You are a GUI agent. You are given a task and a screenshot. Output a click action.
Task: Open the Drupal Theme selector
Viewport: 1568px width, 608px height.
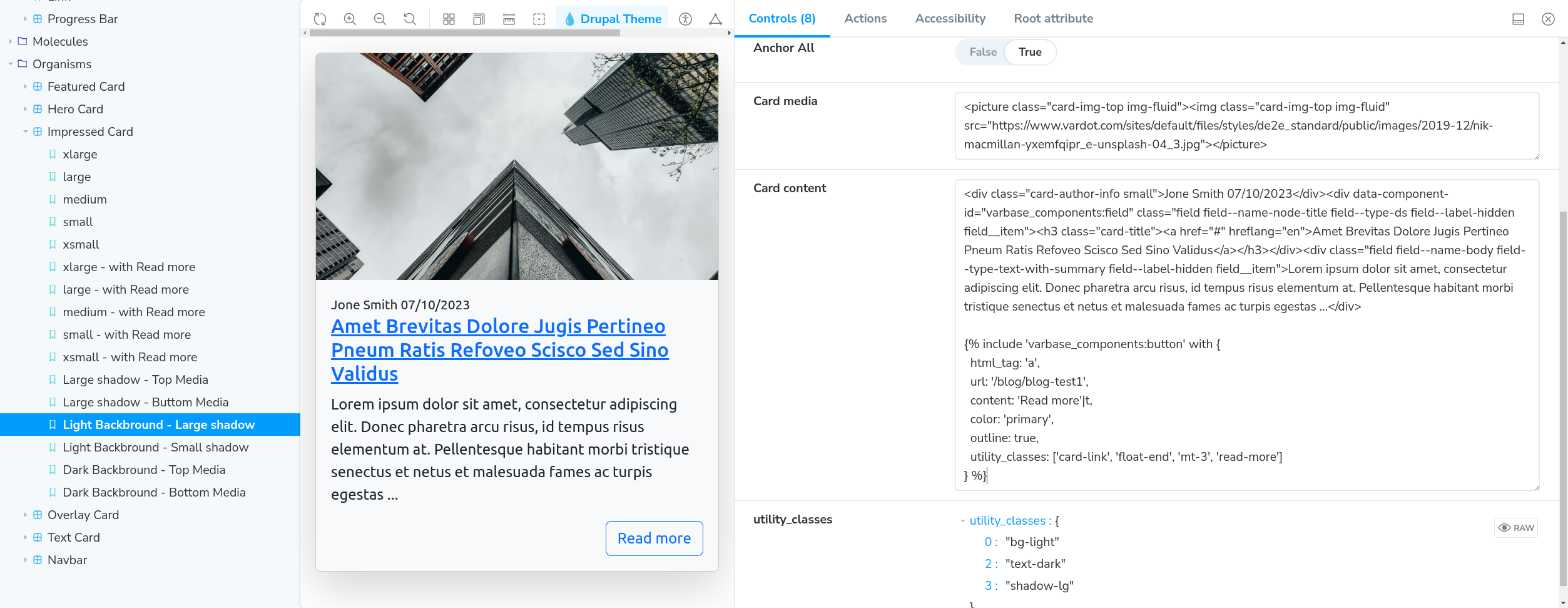tap(613, 19)
